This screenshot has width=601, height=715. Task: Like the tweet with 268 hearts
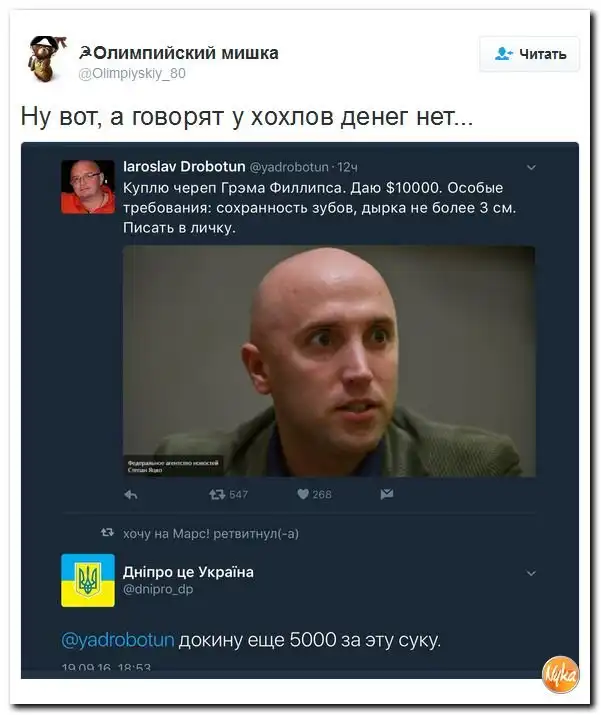tap(303, 494)
